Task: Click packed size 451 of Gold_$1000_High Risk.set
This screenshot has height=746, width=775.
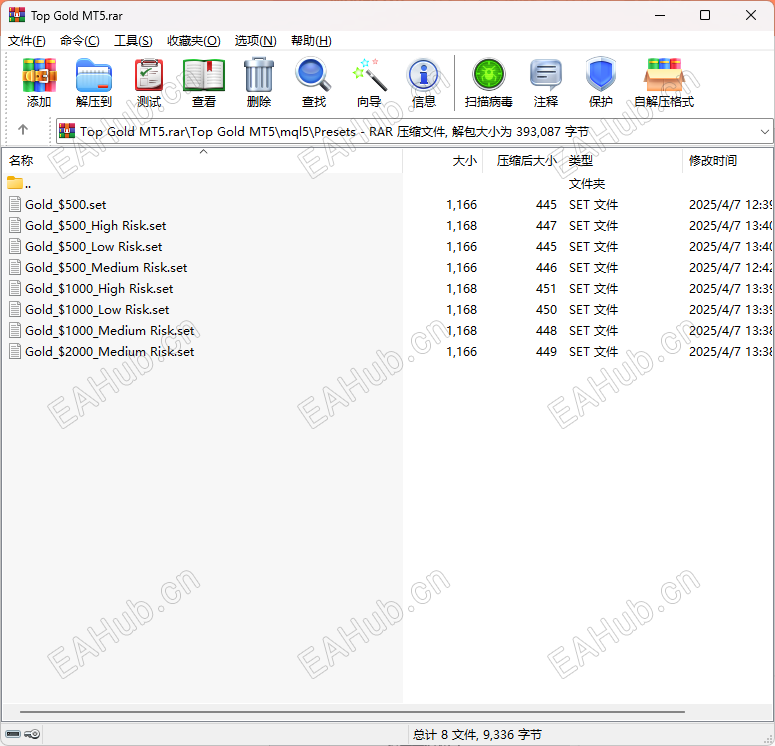Action: point(546,288)
